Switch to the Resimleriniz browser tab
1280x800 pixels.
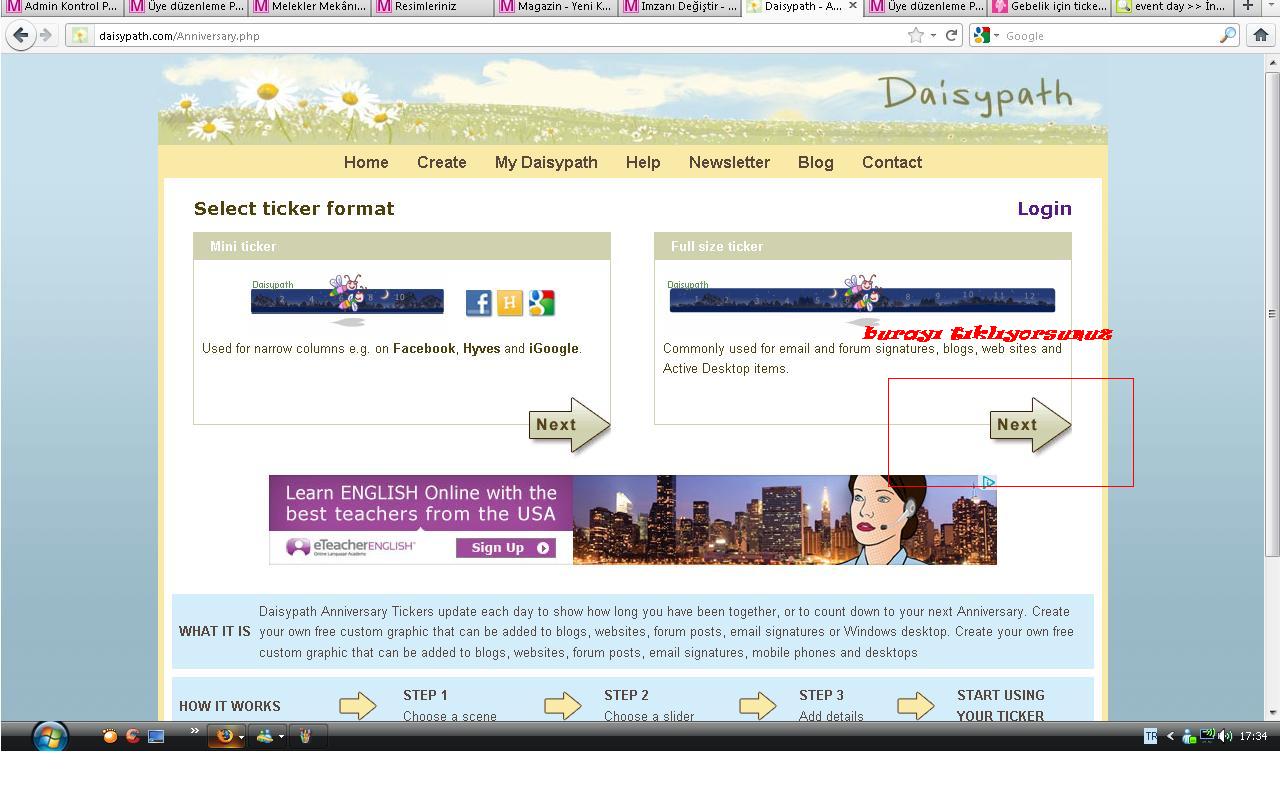click(425, 6)
